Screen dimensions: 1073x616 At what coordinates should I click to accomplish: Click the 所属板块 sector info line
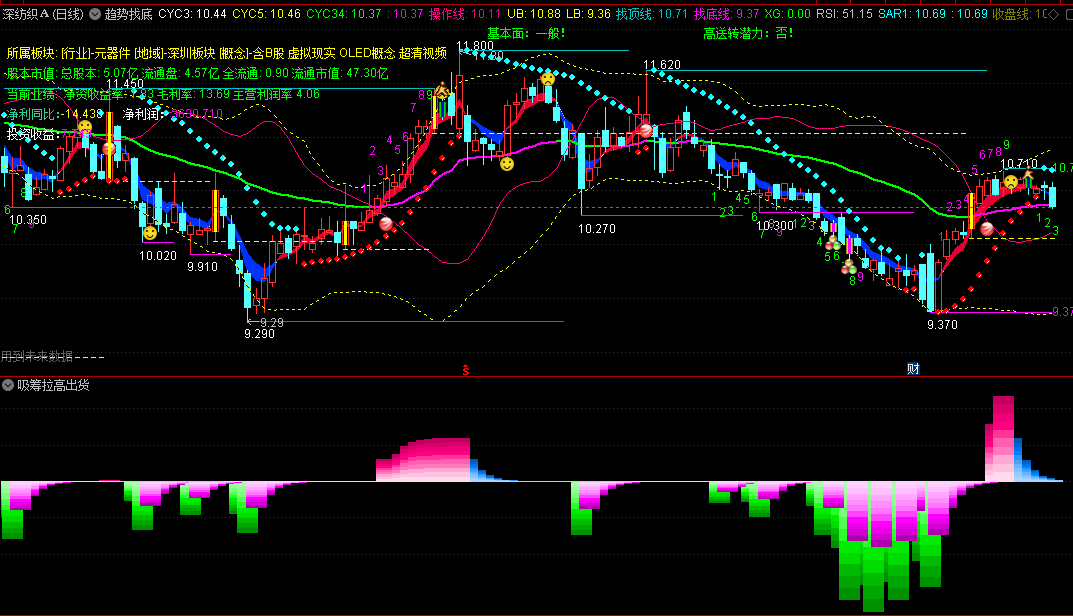227,53
